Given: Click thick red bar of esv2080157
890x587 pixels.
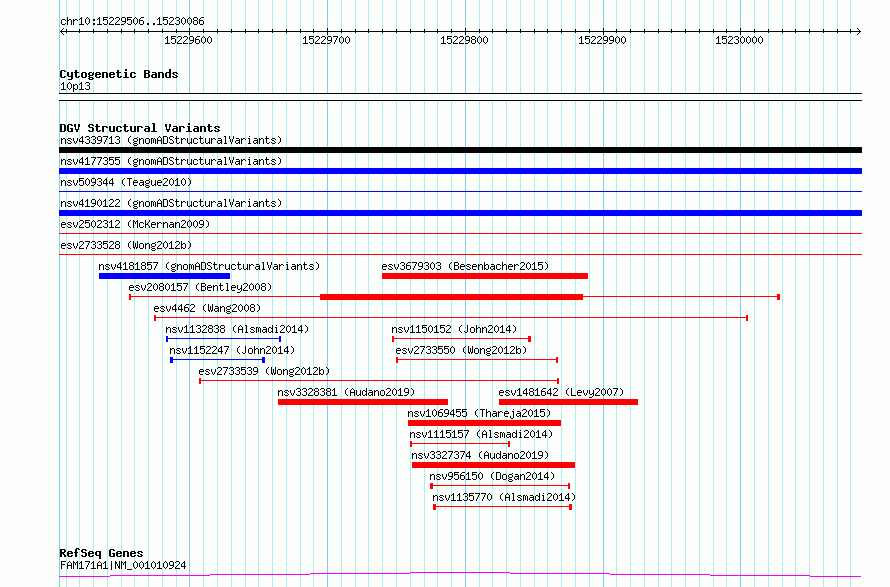Looking at the screenshot, I should (451, 297).
